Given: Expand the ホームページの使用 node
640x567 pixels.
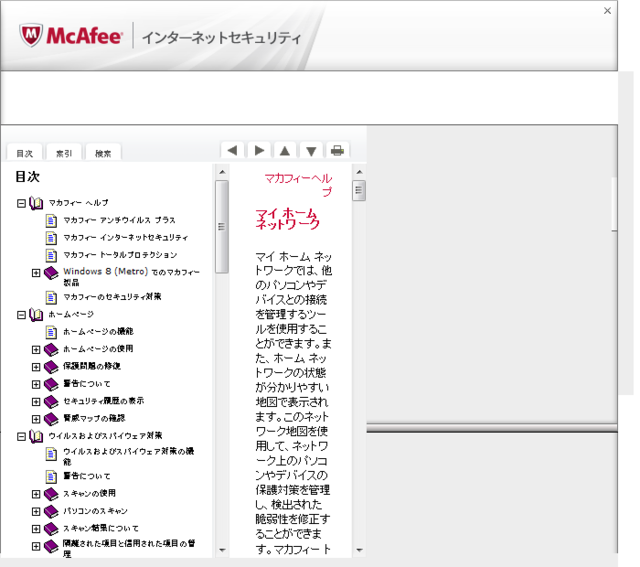Looking at the screenshot, I should point(36,349).
